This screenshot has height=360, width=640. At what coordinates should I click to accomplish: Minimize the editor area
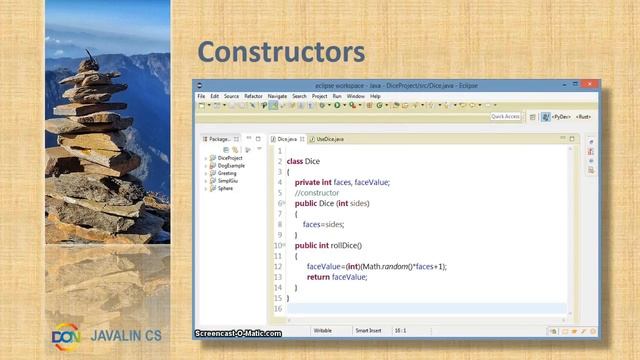coord(563,138)
